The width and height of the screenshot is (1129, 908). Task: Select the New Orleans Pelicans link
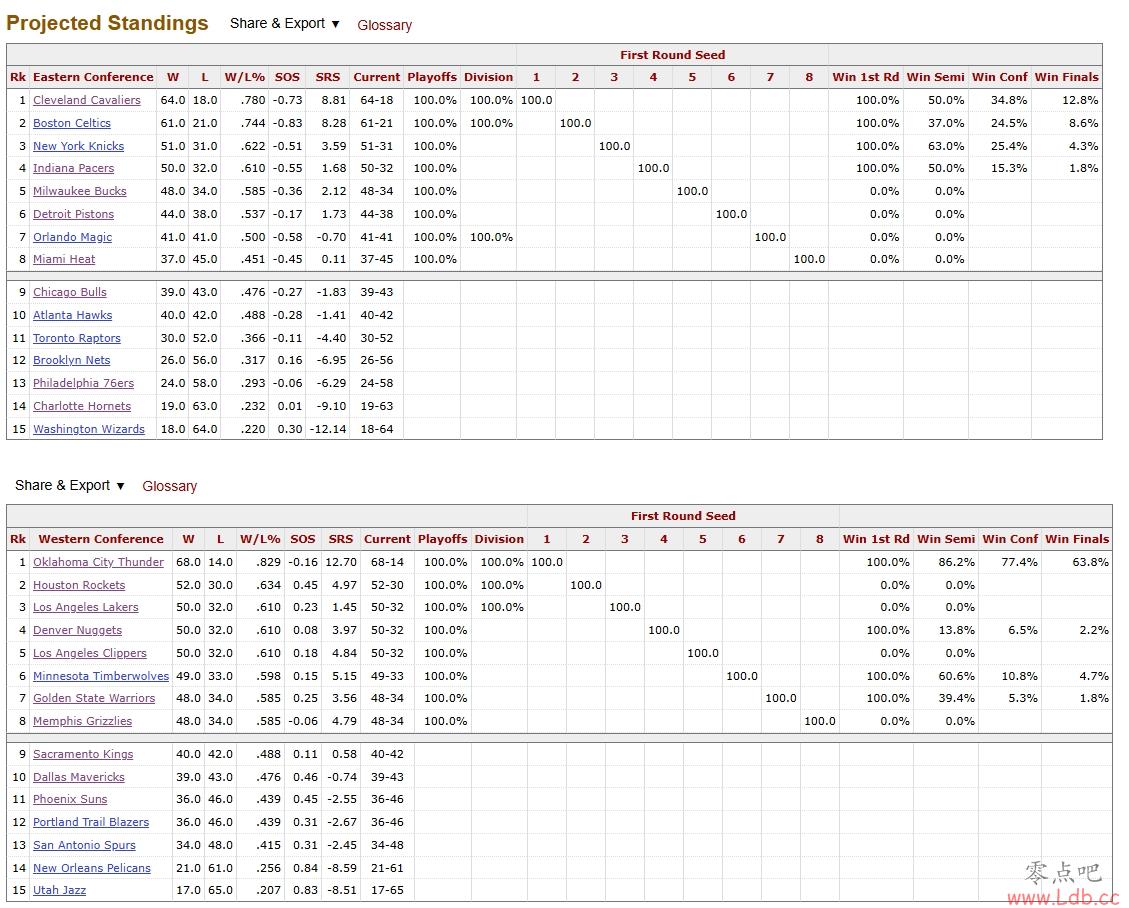pyautogui.click(x=92, y=868)
